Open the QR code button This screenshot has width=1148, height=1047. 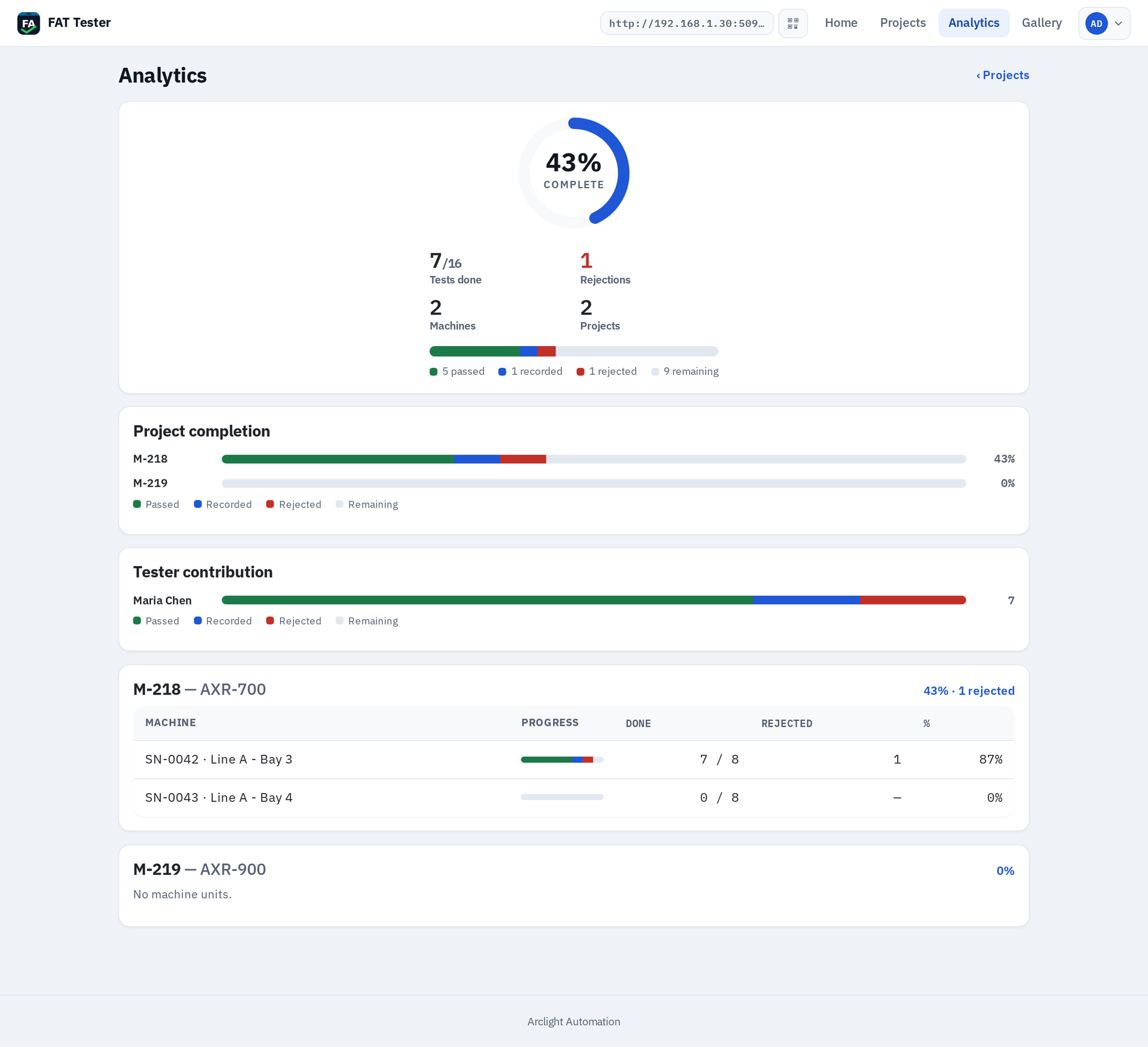tap(793, 23)
